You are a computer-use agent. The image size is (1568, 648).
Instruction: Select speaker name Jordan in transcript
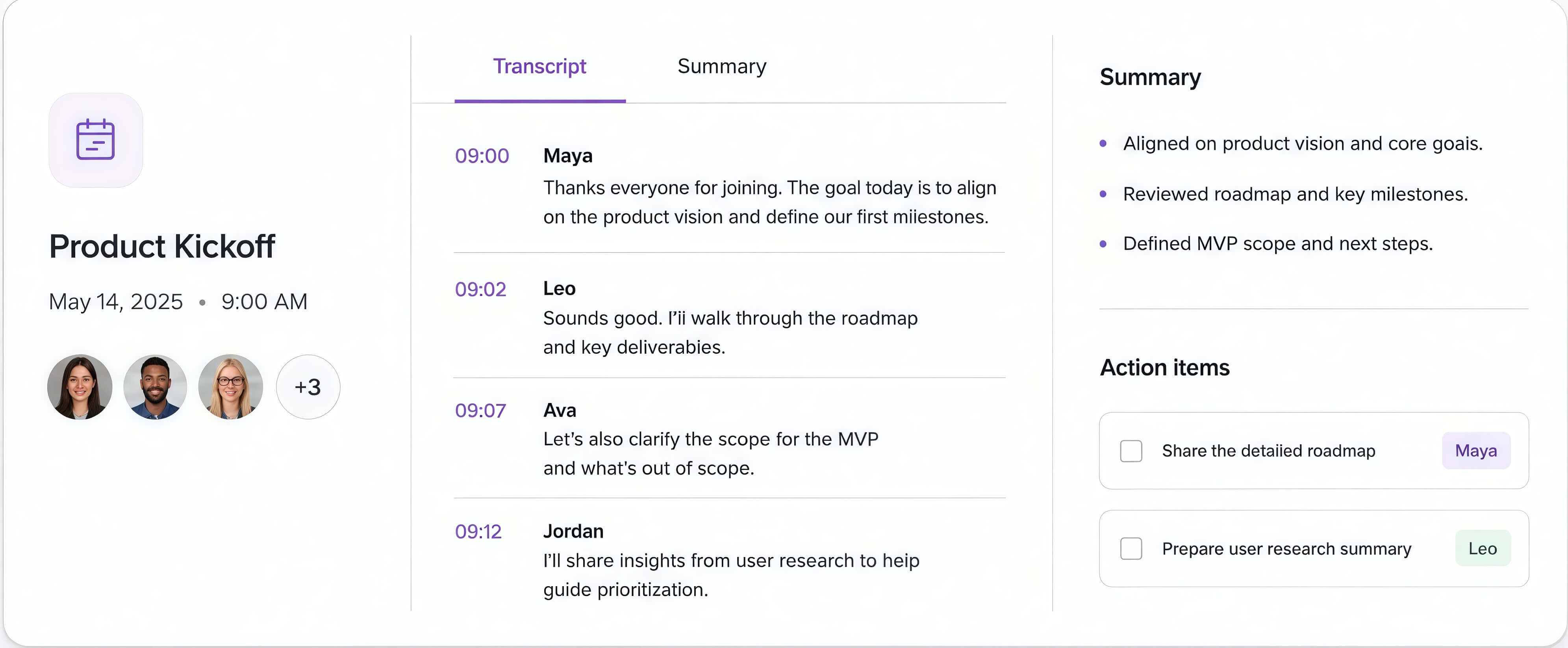(573, 531)
